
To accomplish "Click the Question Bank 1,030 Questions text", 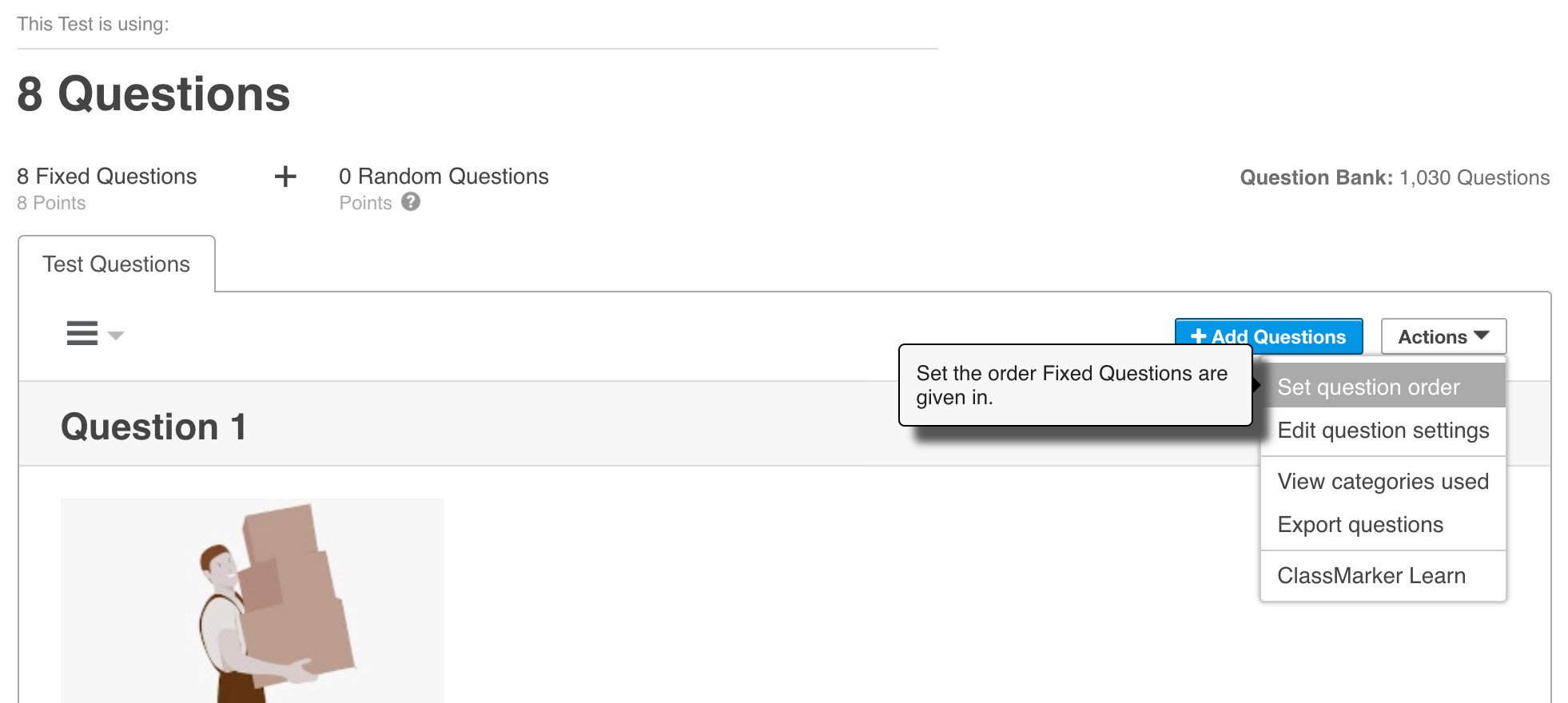I will (1395, 177).
